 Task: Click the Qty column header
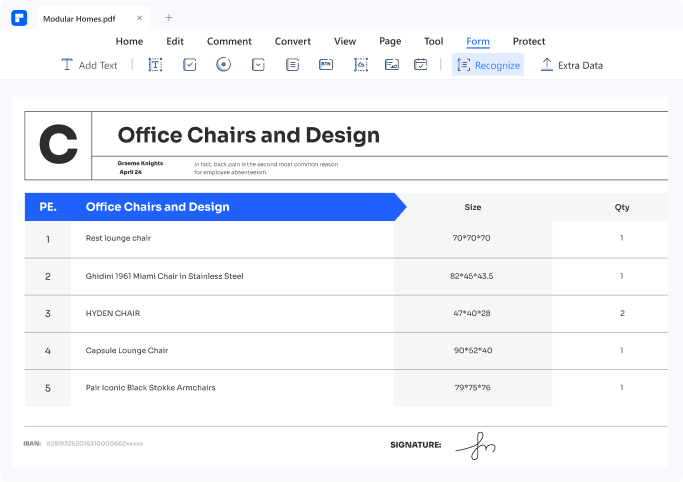pyautogui.click(x=622, y=207)
